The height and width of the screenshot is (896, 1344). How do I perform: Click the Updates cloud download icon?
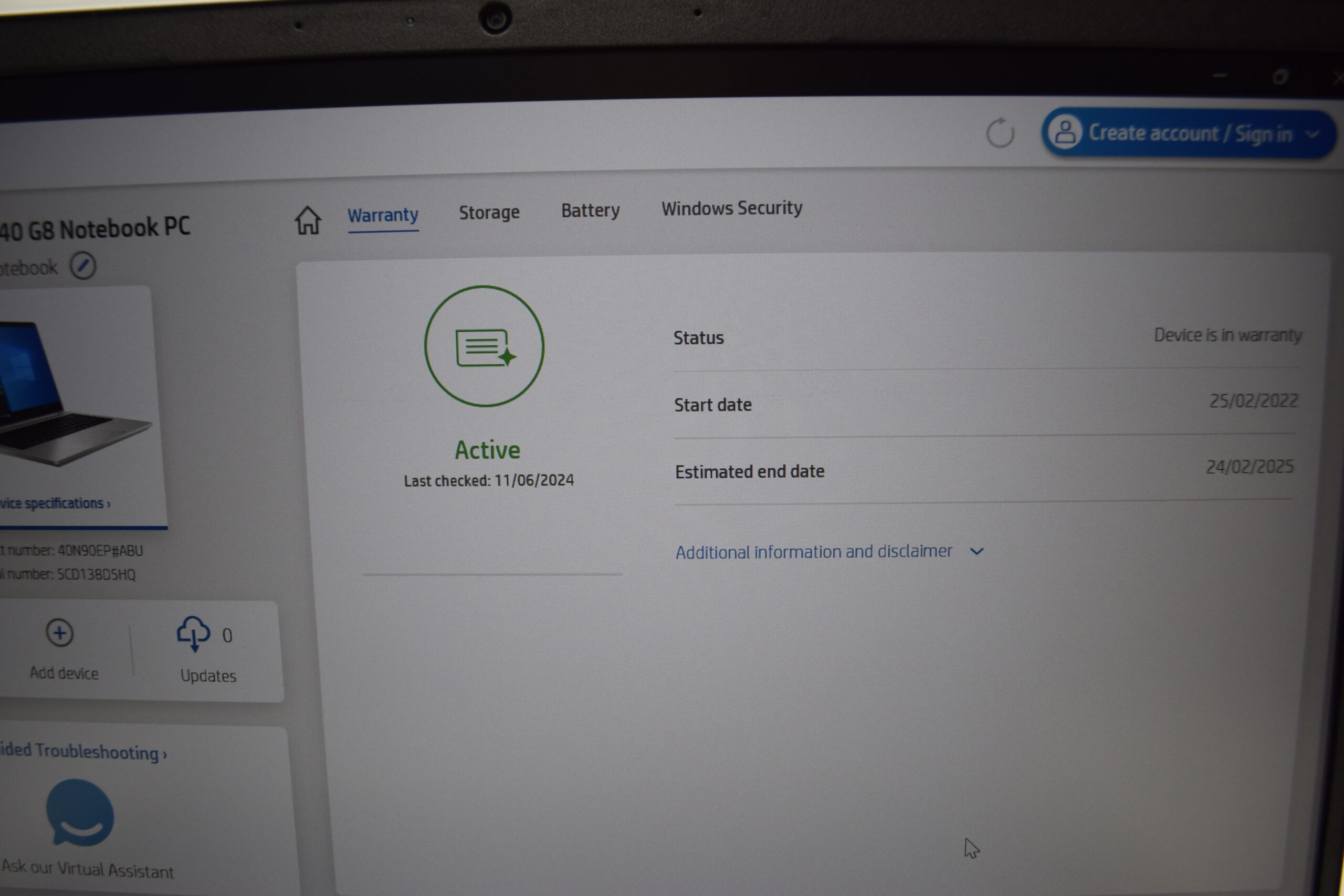[193, 634]
